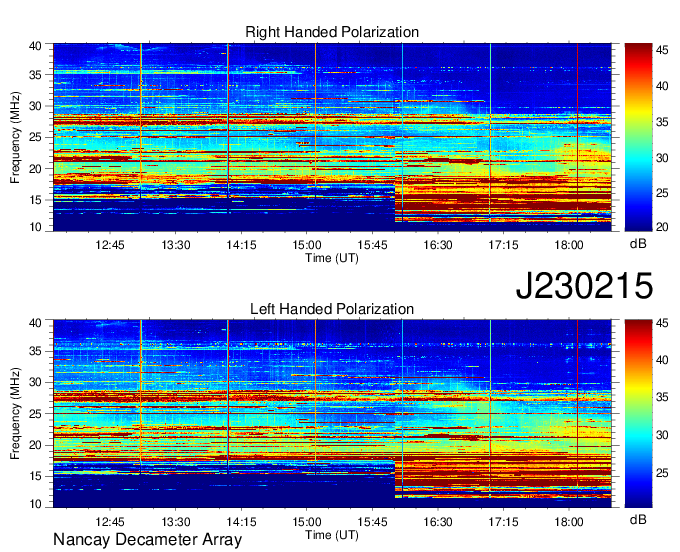Click the top plot's Frequency (MHz) axis label
Viewport: 680px width, 552px height.
click(15, 137)
